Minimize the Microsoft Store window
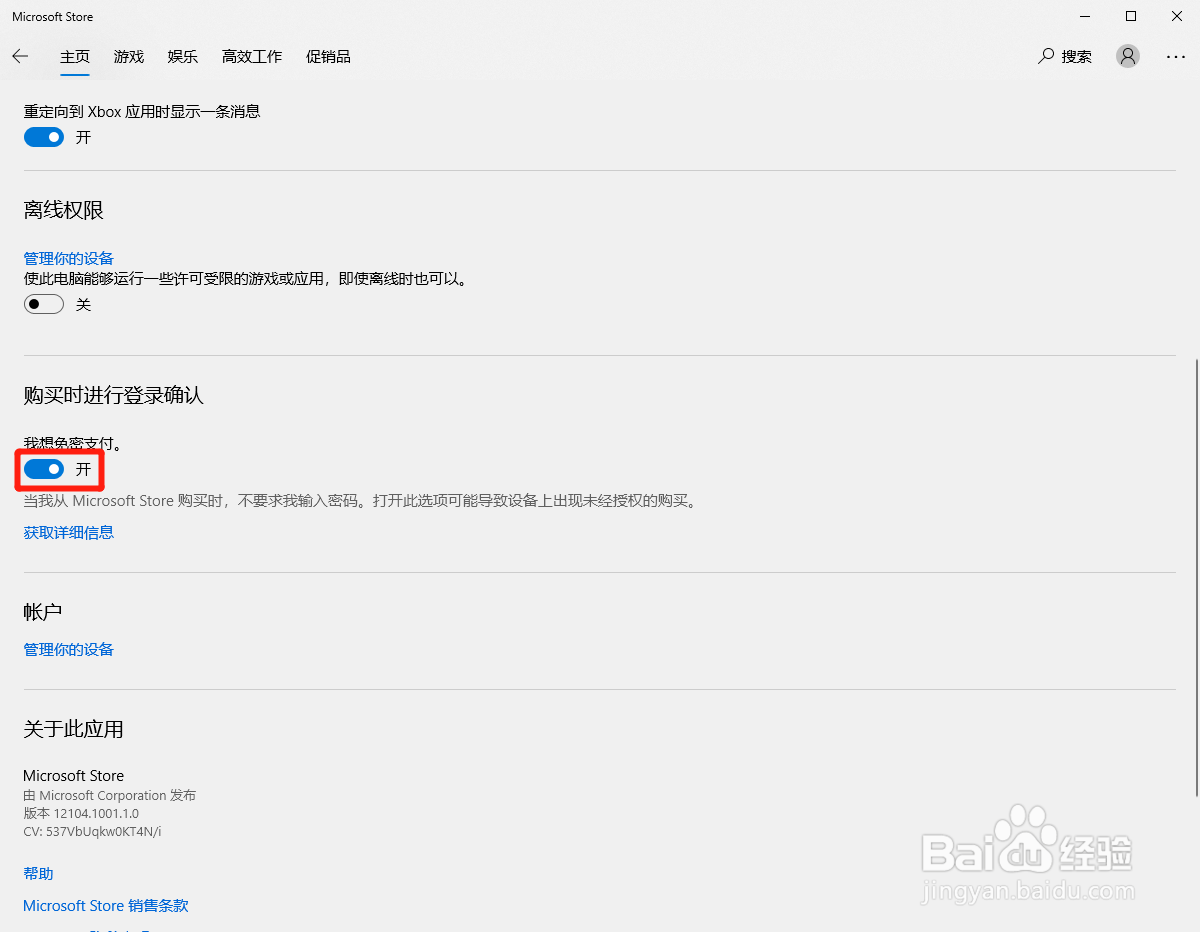This screenshot has width=1200, height=932. pos(1085,16)
